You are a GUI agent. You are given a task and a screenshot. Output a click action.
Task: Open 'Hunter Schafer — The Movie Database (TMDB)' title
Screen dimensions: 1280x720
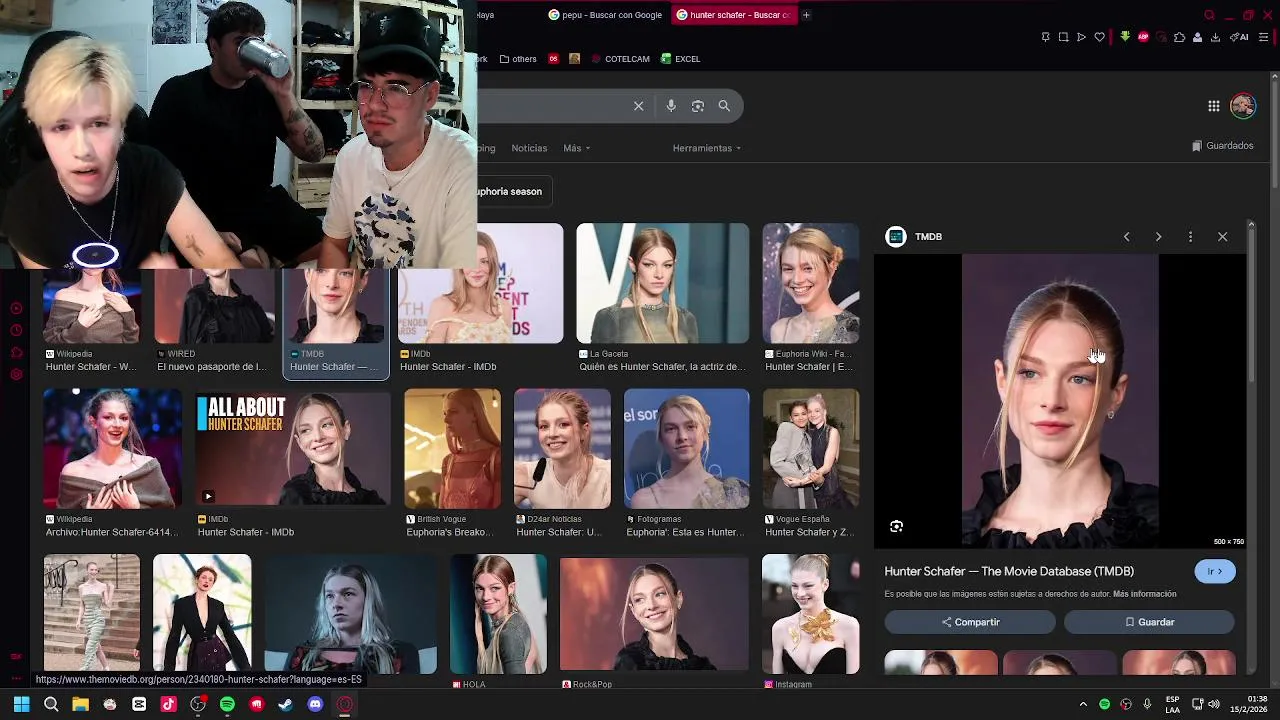click(x=1009, y=571)
